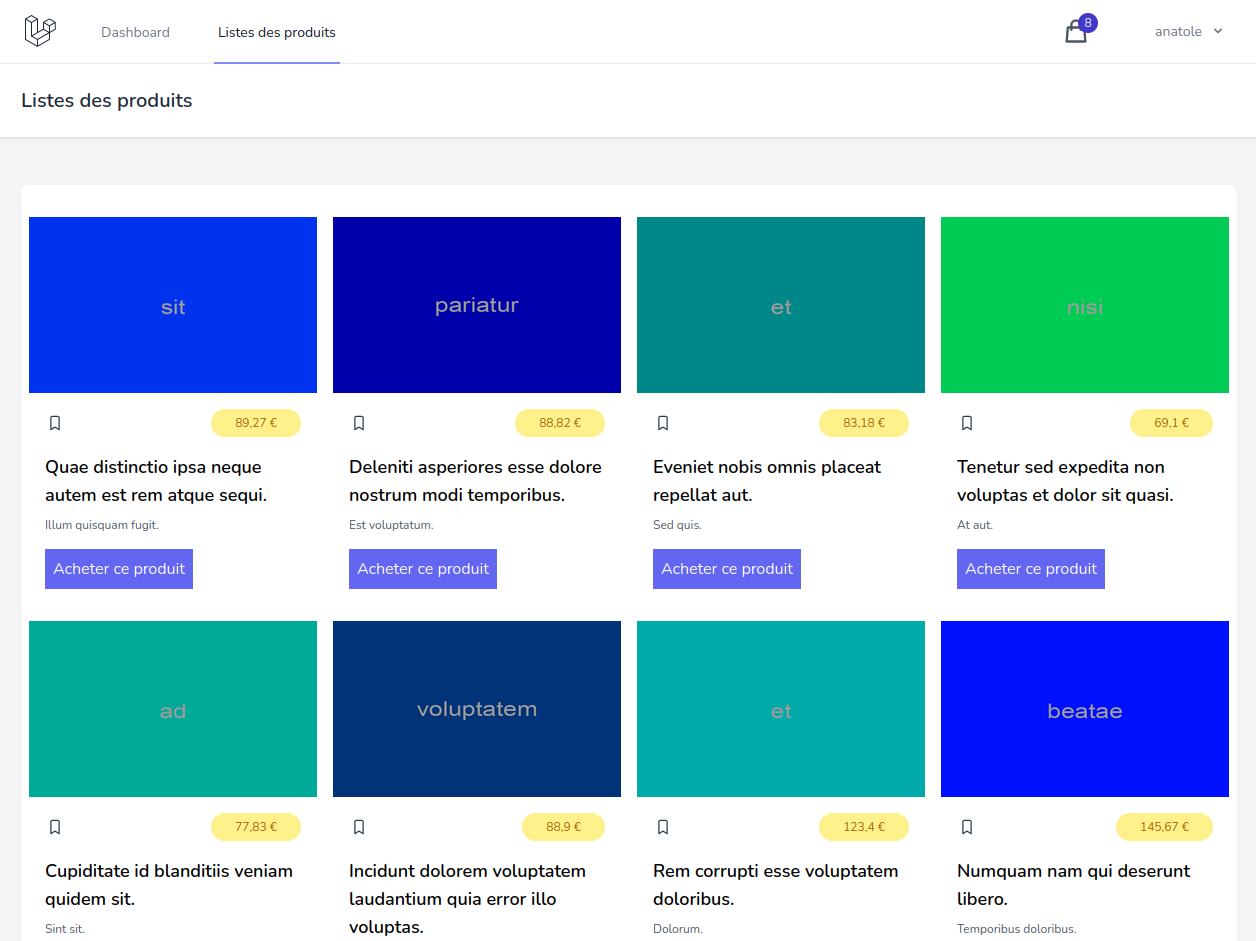
Task: Open the shopping cart with 8 items
Action: 1075,33
